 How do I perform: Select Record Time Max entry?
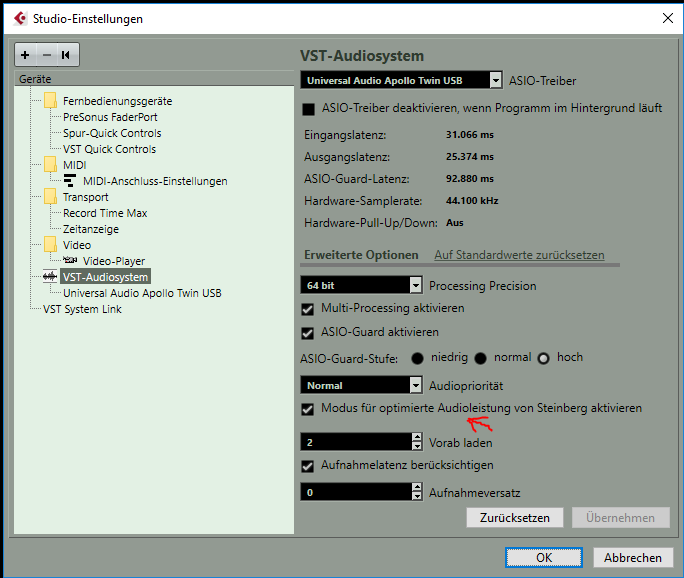105,213
